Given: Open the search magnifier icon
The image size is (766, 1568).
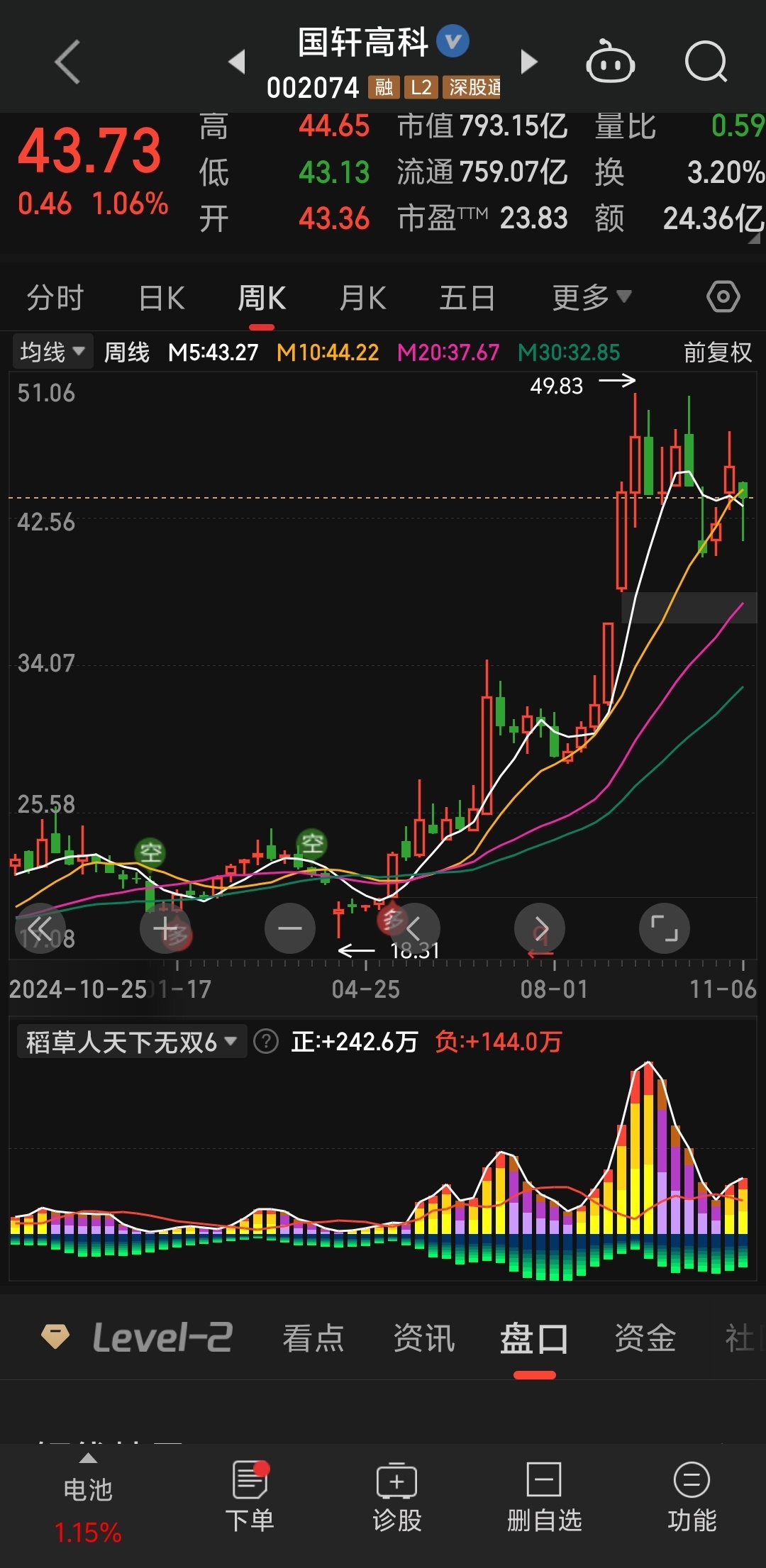Looking at the screenshot, I should pos(706,62).
